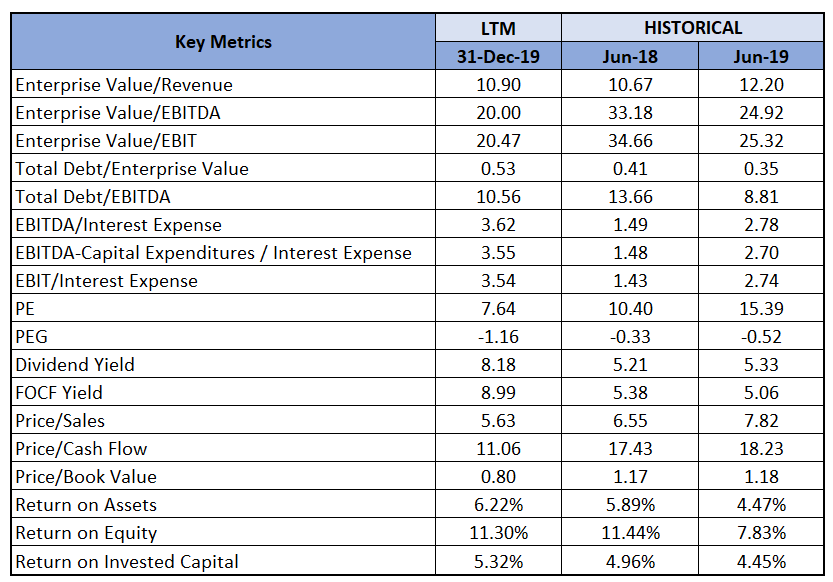Click the 31-Dec-19 date header
Screen dimensions: 833x582
pyautogui.click(x=498, y=56)
